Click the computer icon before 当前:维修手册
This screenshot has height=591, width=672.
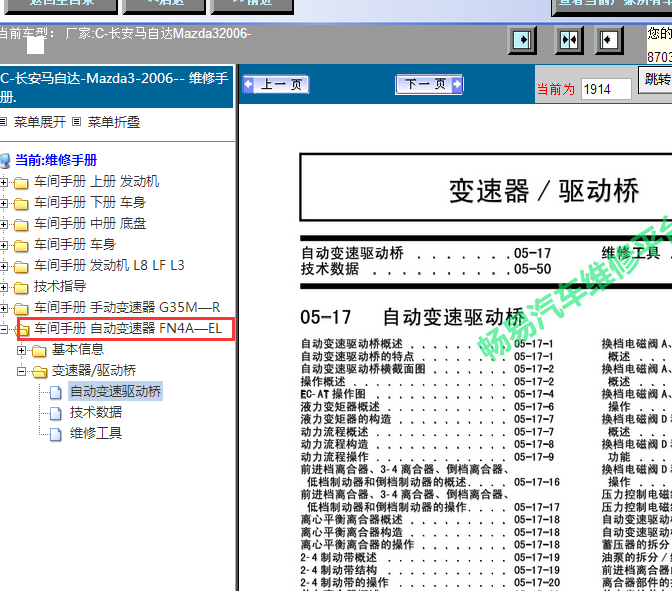[x=5, y=161]
